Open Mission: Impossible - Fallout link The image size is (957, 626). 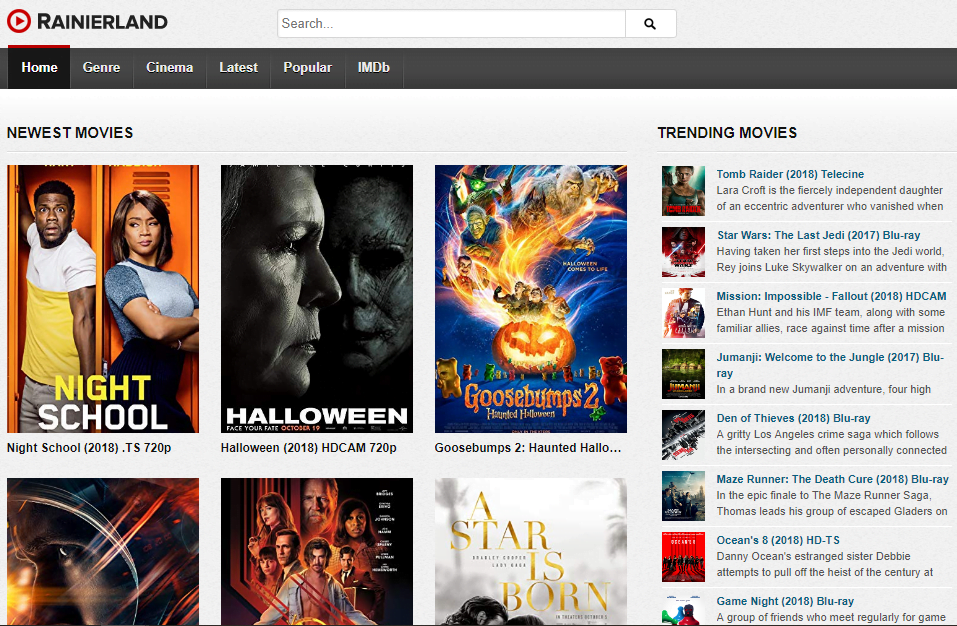(831, 296)
